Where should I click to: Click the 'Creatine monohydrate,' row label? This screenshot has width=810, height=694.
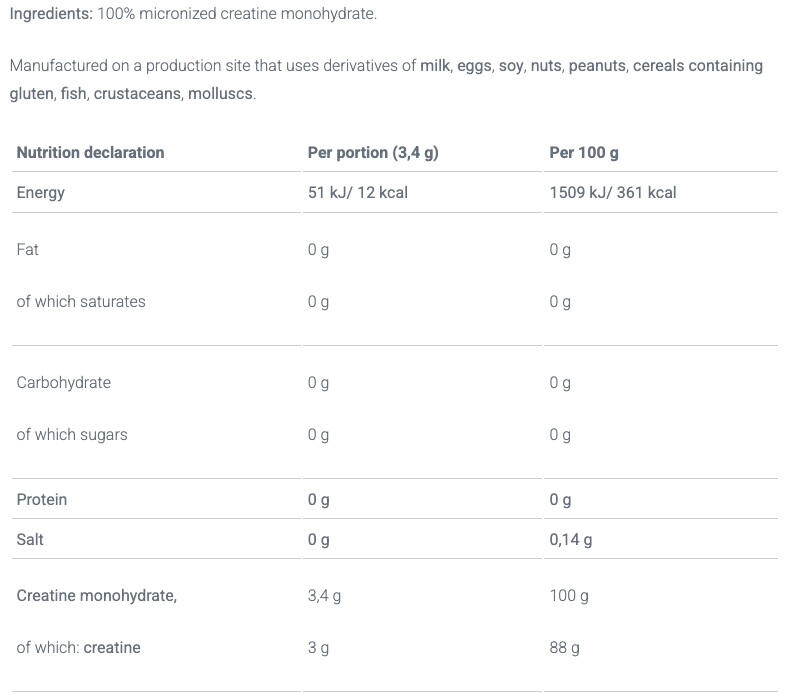tap(96, 595)
